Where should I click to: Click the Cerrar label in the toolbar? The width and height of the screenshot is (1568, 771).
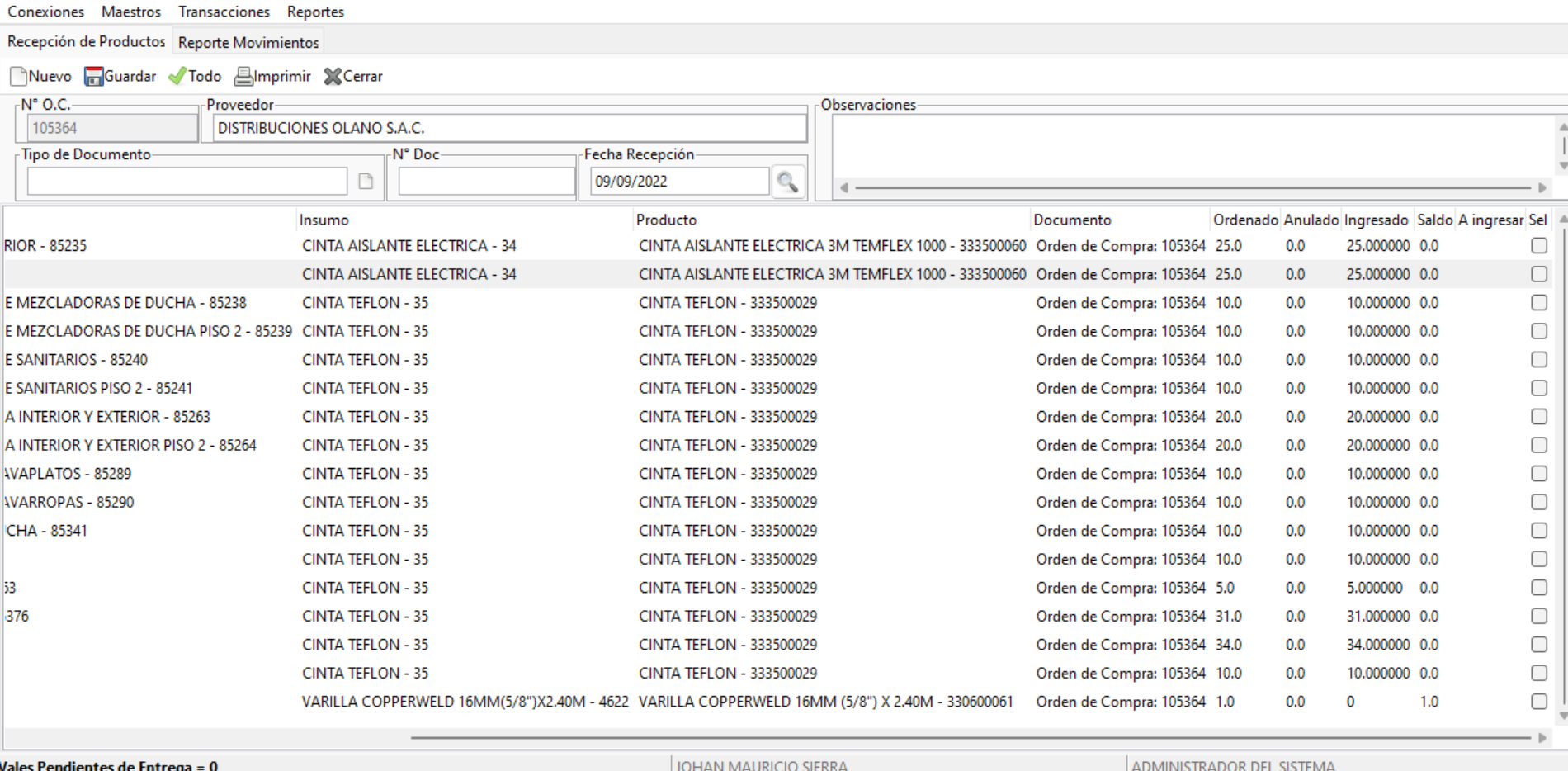[x=362, y=76]
